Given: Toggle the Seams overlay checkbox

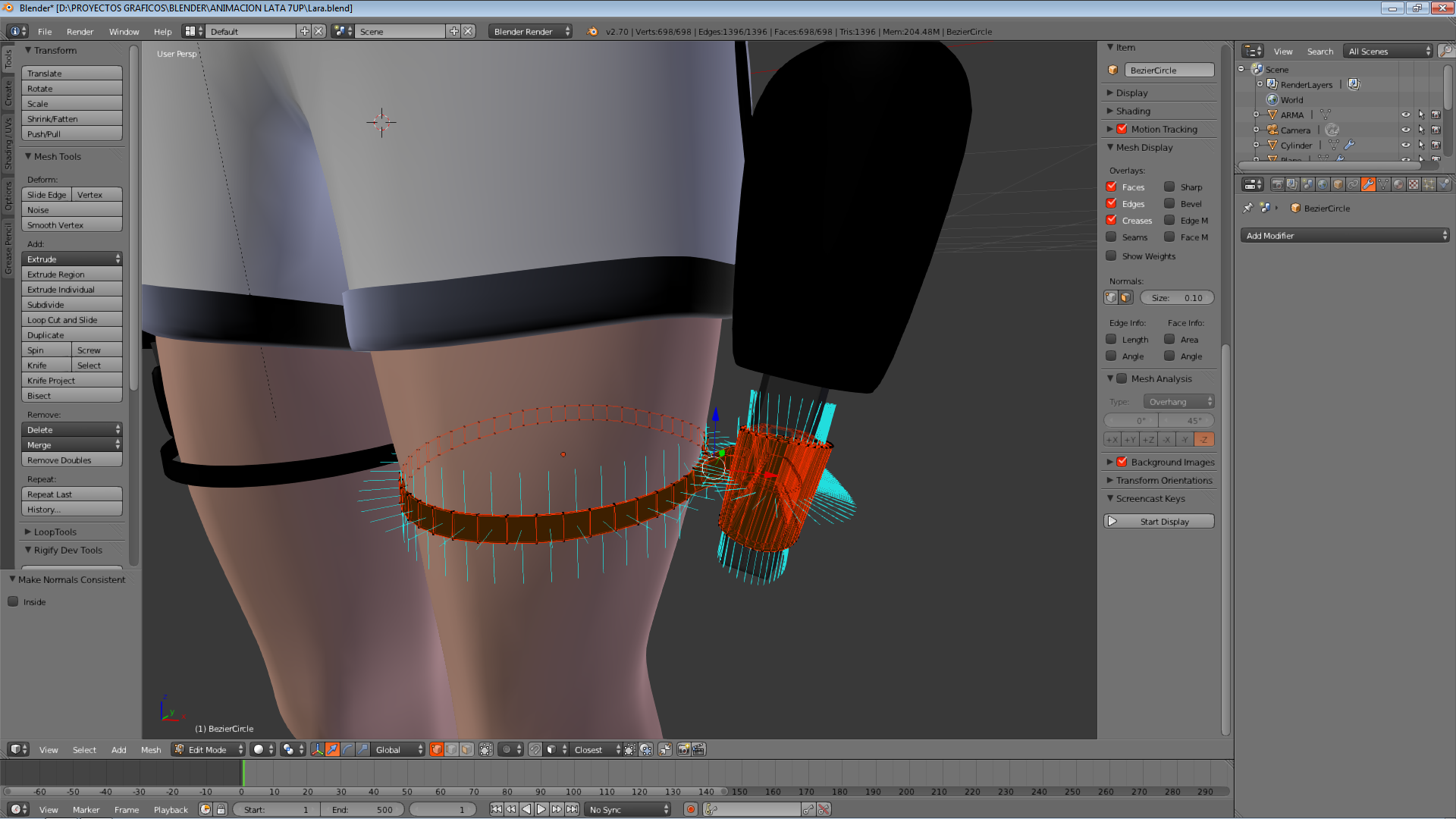Looking at the screenshot, I should [x=1111, y=237].
